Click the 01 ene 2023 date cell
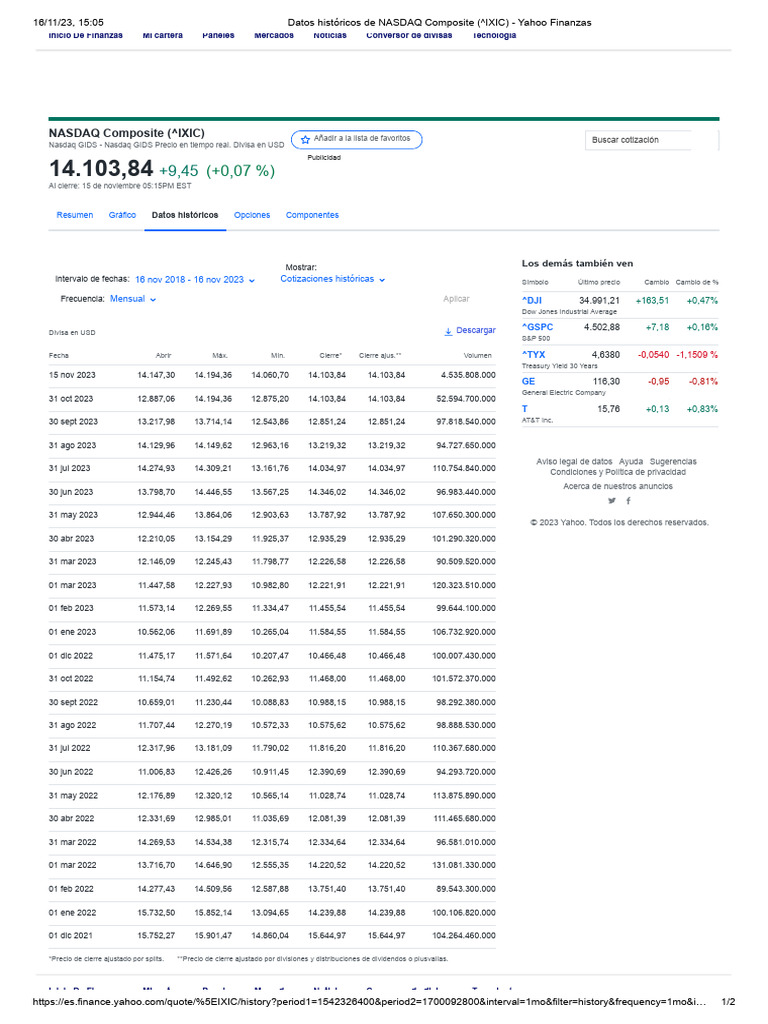 click(x=72, y=632)
